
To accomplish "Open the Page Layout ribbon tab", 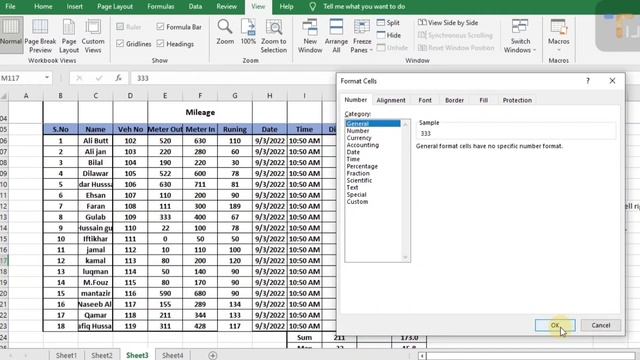I will 115,7.
